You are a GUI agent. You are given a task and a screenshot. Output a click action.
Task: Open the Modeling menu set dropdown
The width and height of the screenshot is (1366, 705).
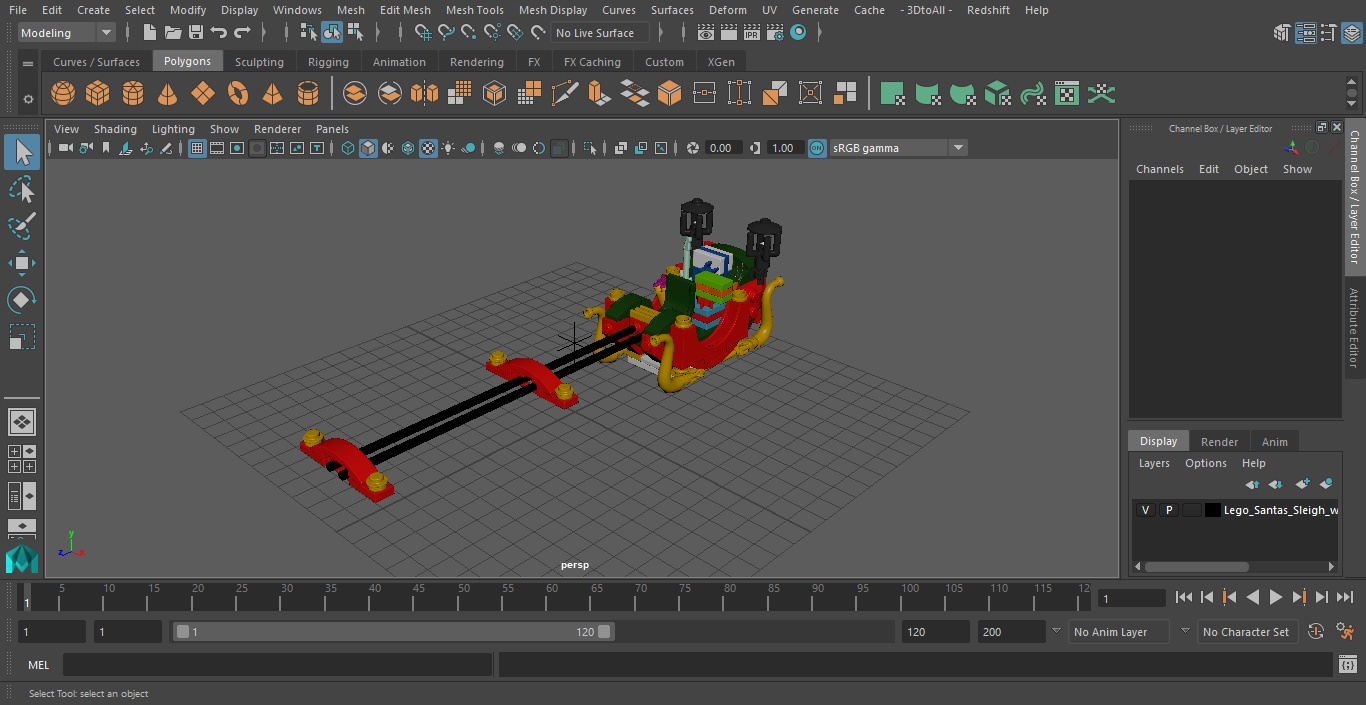tap(67, 33)
